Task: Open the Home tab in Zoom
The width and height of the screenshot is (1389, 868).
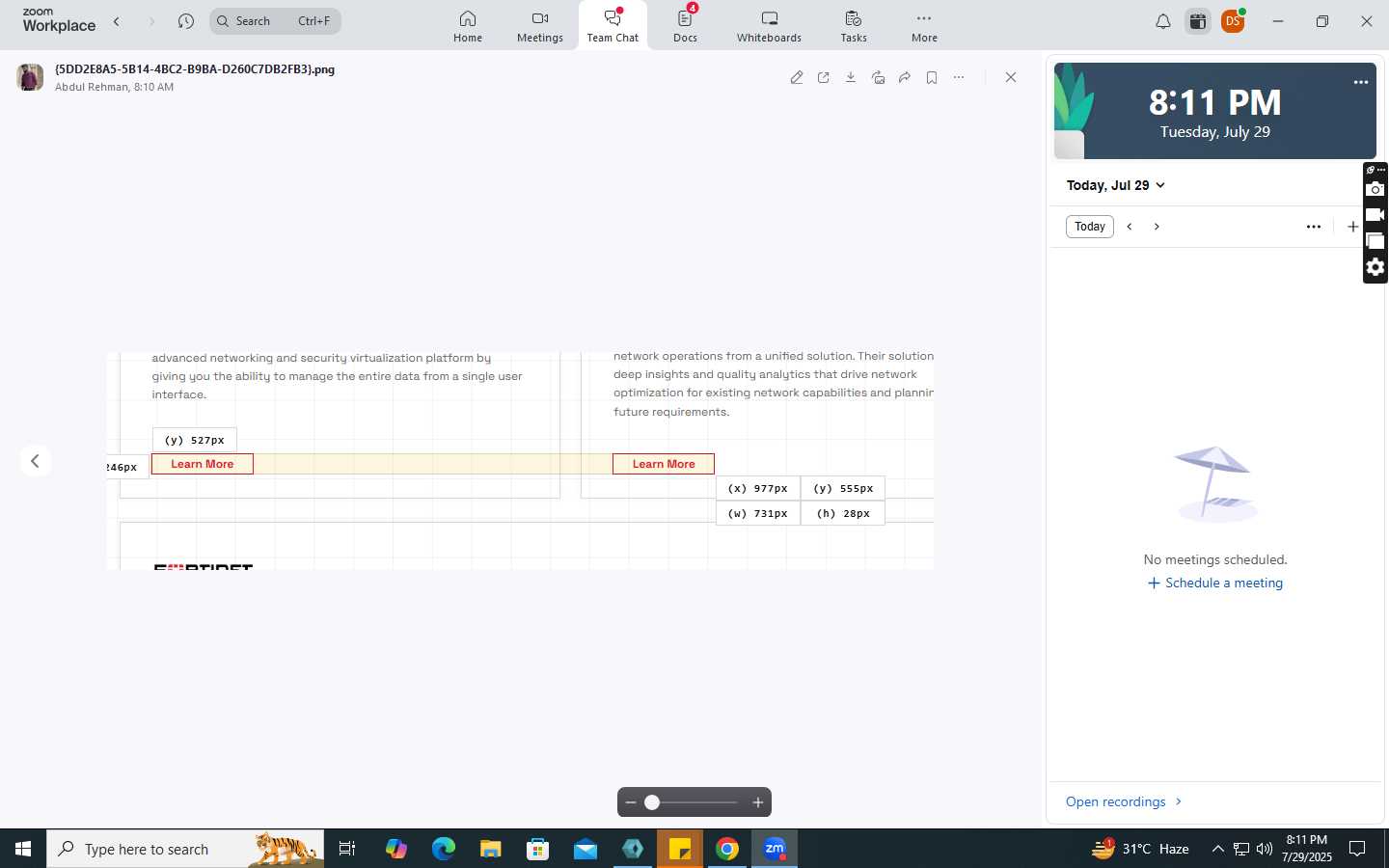Action: click(x=468, y=26)
